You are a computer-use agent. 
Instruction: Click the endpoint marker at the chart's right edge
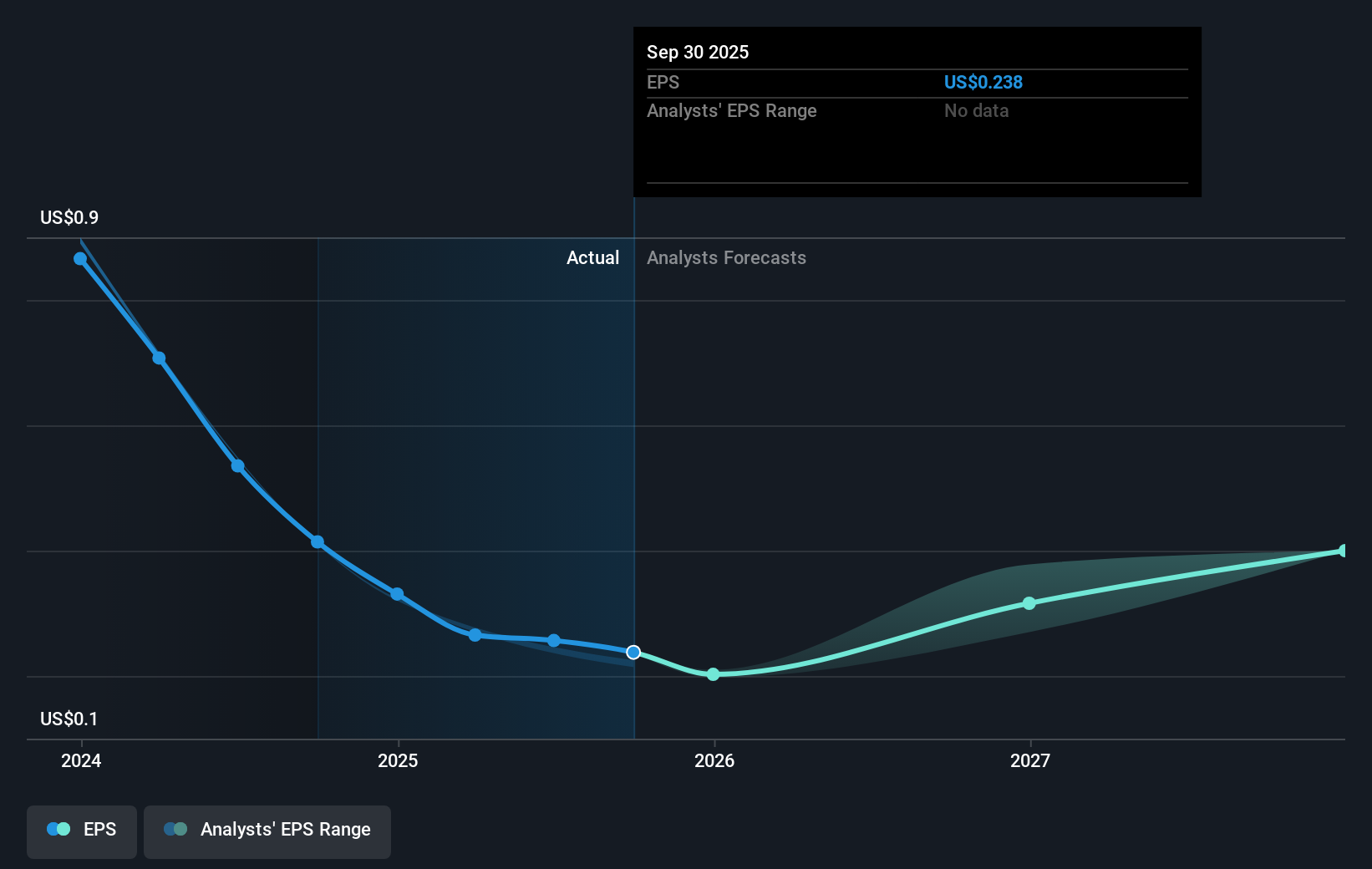pyautogui.click(x=1343, y=551)
